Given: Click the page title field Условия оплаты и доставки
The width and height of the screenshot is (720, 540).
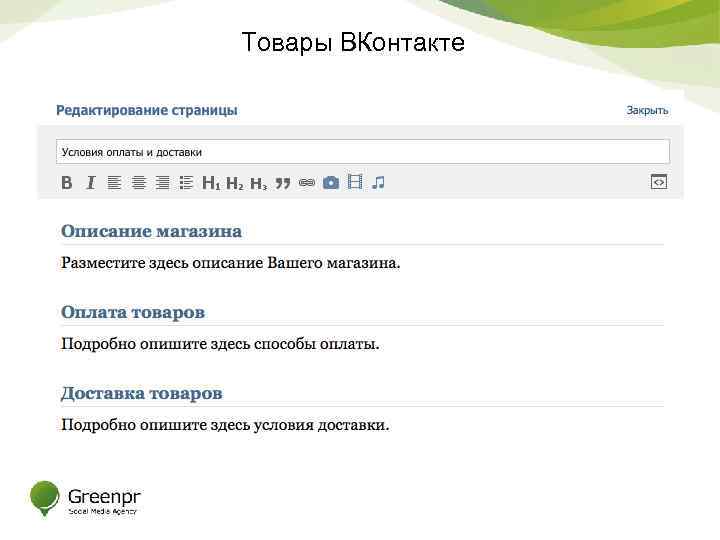Looking at the screenshot, I should [363, 152].
